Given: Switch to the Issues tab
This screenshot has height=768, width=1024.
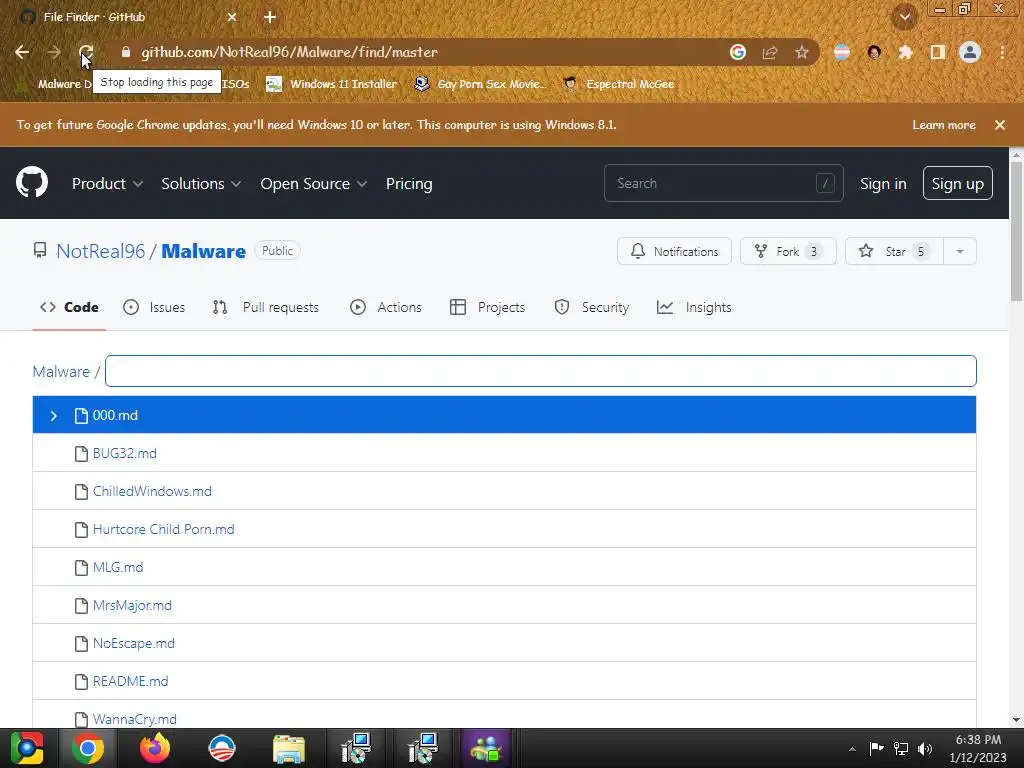Looking at the screenshot, I should tap(154, 308).
